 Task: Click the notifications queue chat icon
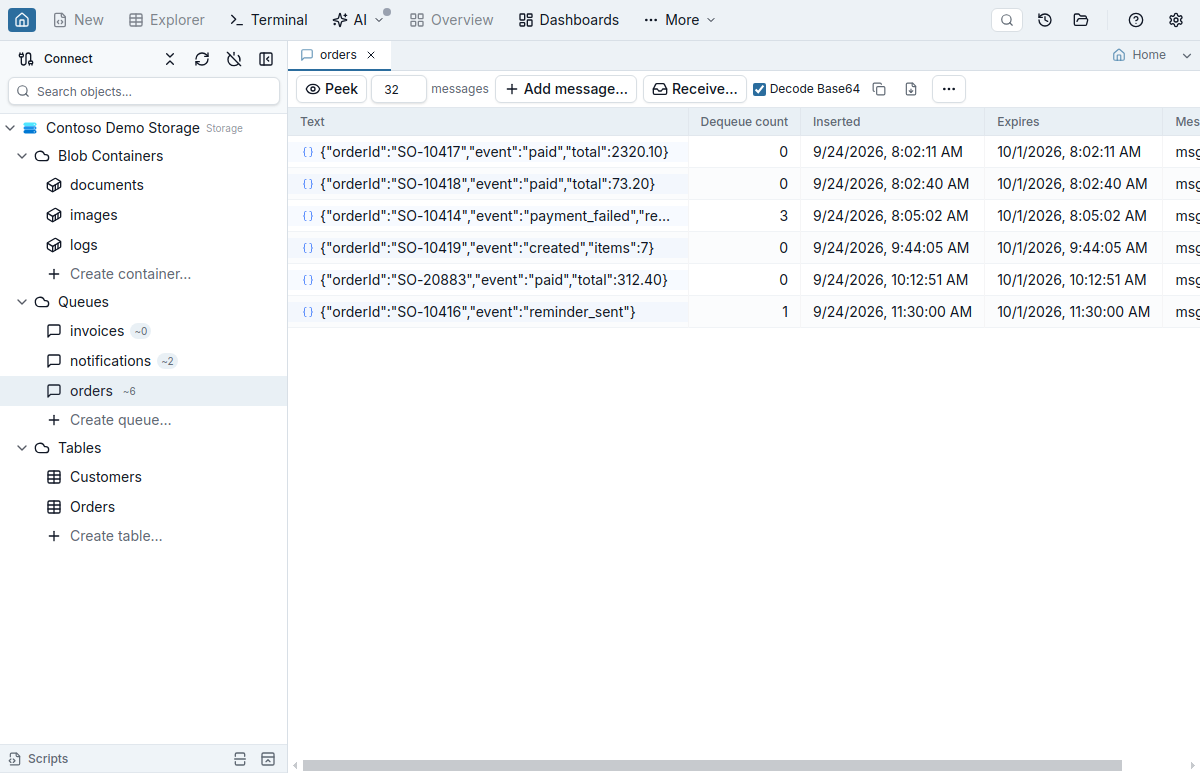pyautogui.click(x=54, y=361)
